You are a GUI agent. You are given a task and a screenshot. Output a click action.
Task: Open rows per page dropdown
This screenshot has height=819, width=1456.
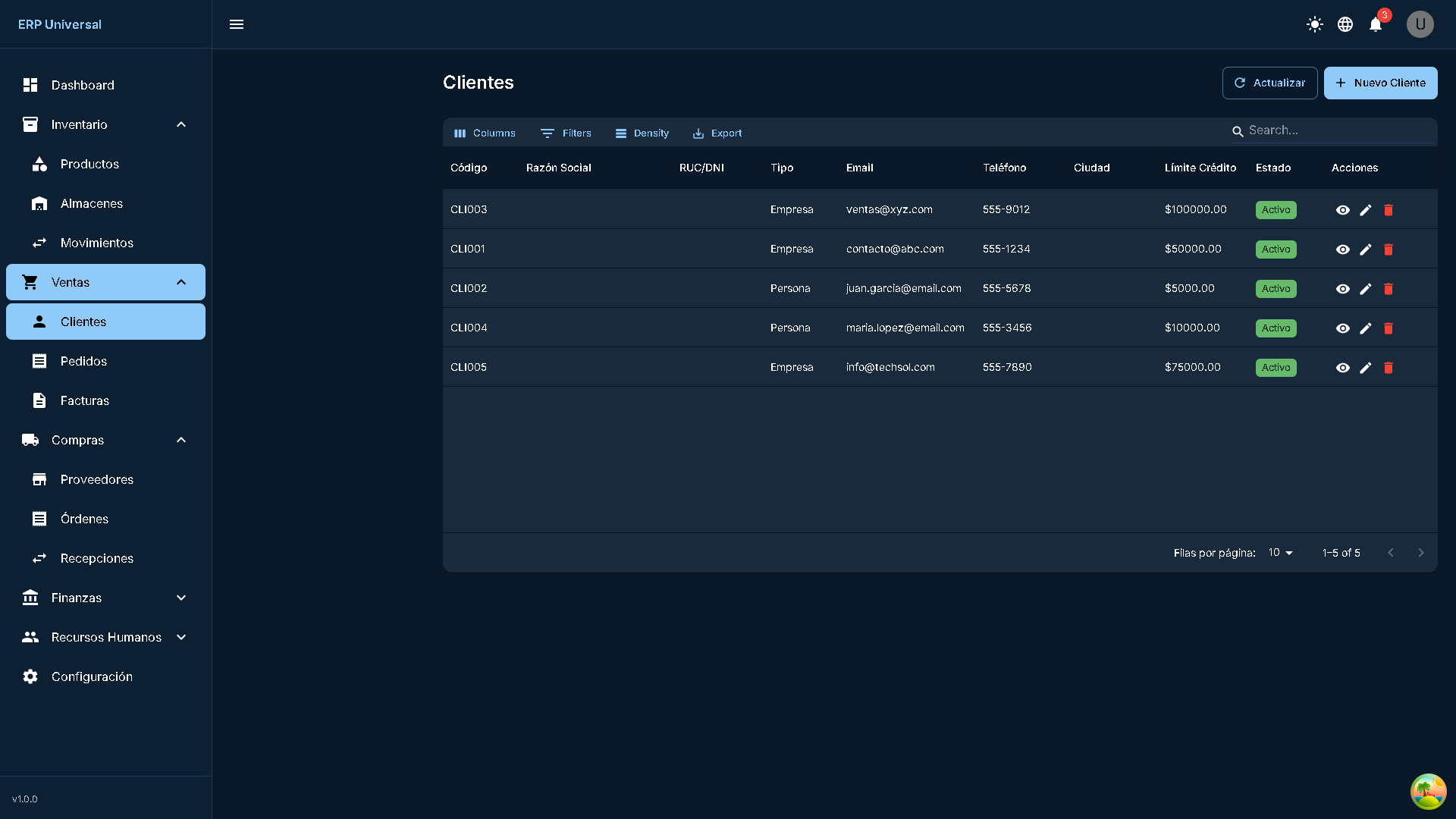(x=1281, y=553)
